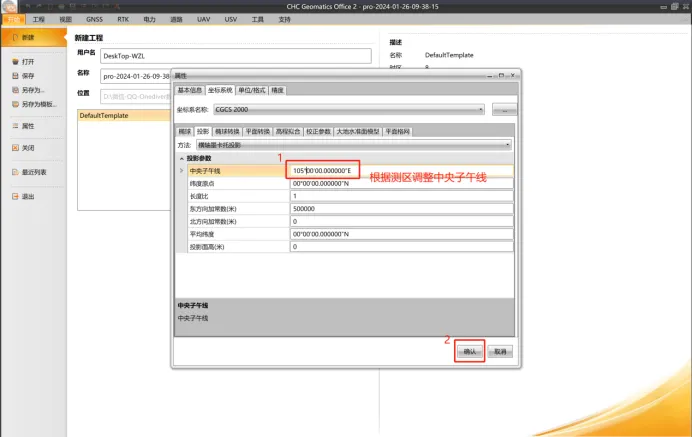Click the 打开 (Open) folder icon
This screenshot has width=692, height=437.
click(x=15, y=62)
